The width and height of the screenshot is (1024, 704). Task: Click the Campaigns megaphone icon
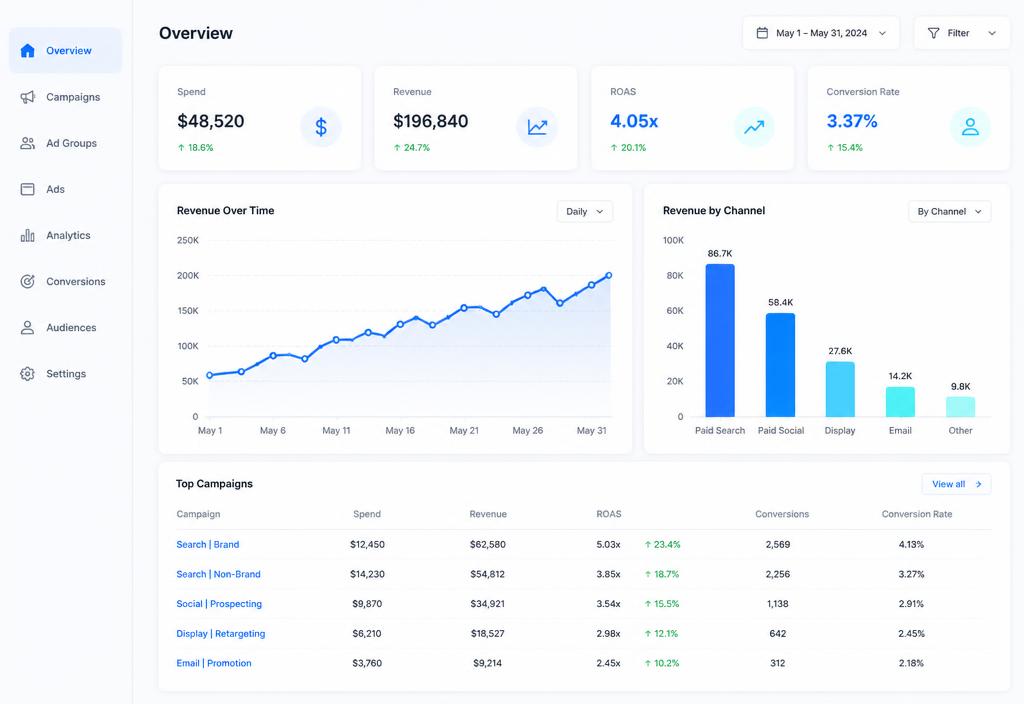[27, 97]
